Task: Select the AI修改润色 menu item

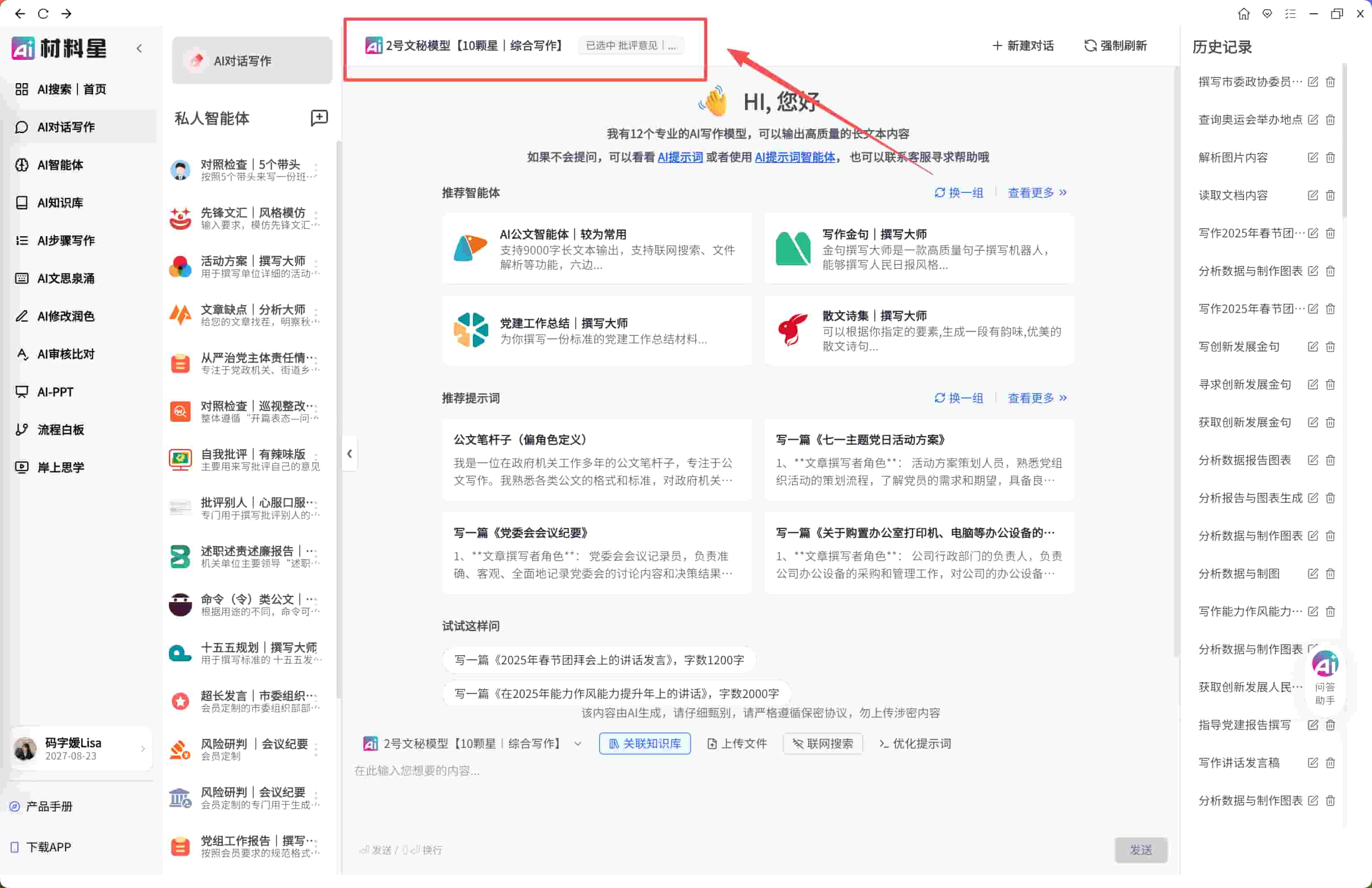Action: (x=65, y=316)
